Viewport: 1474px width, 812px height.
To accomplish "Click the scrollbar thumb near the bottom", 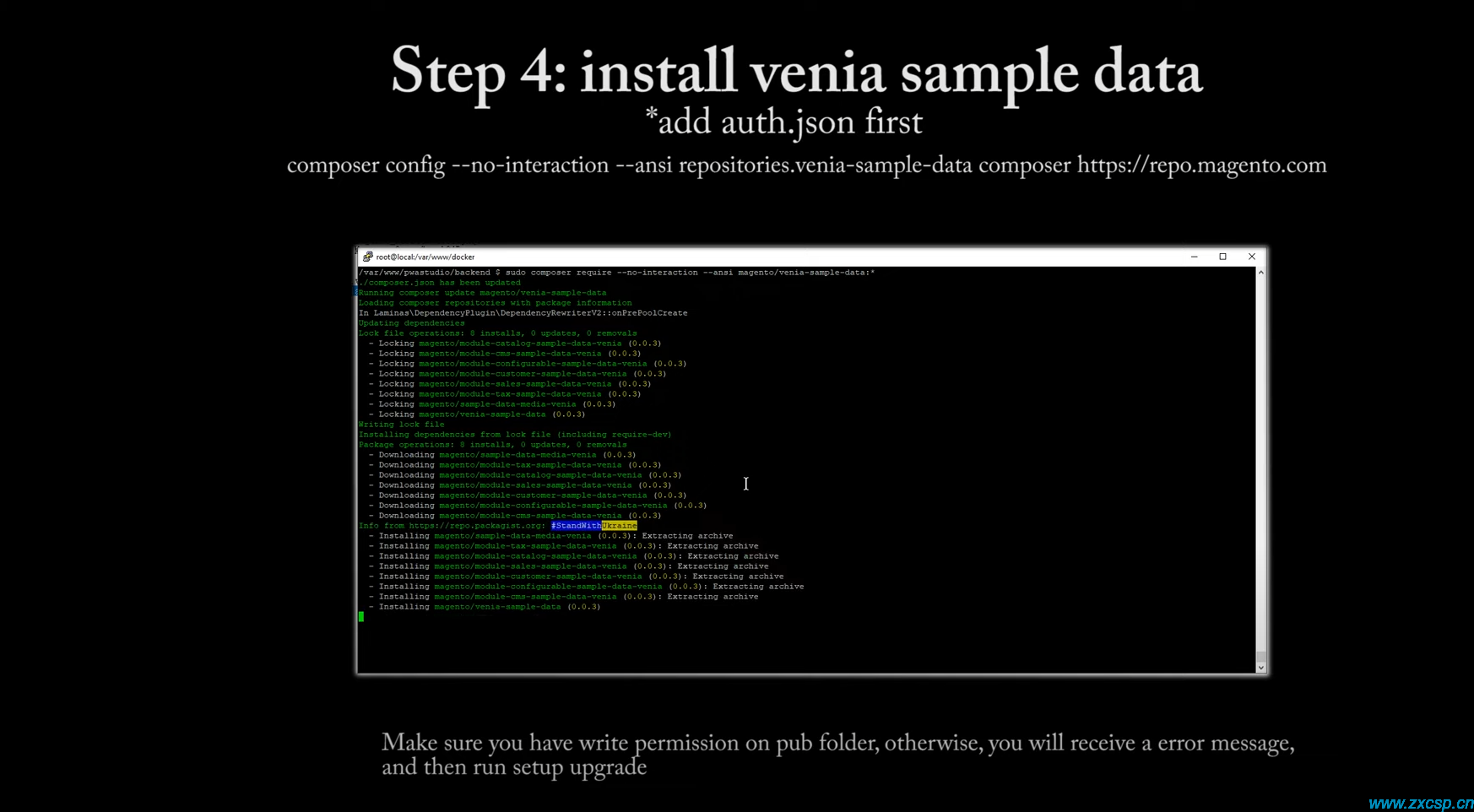I will pos(1261,657).
